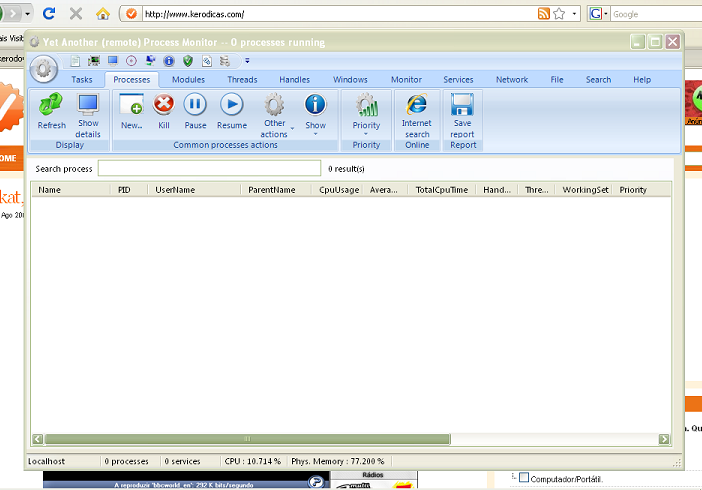Sort by Name column header

(x=71, y=190)
